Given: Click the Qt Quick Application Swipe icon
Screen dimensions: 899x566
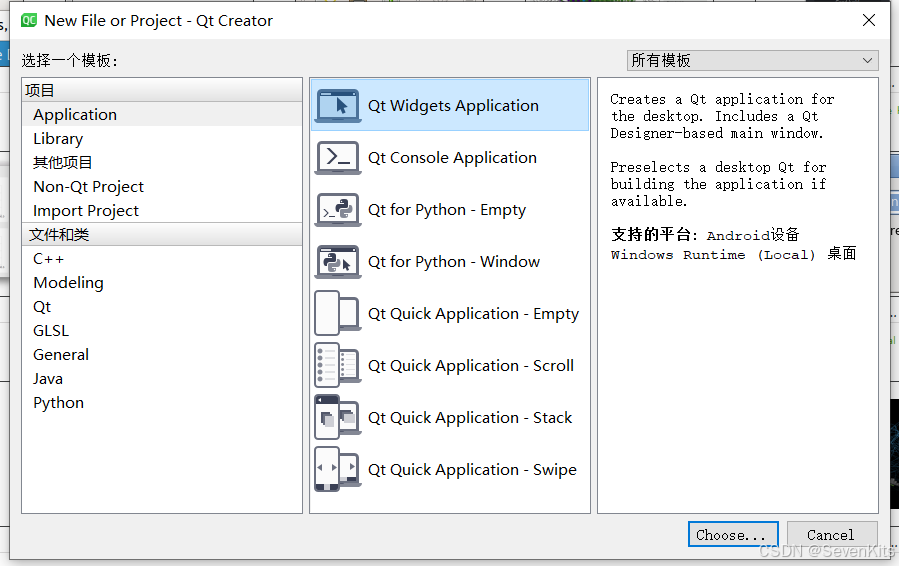Looking at the screenshot, I should click(x=338, y=469).
